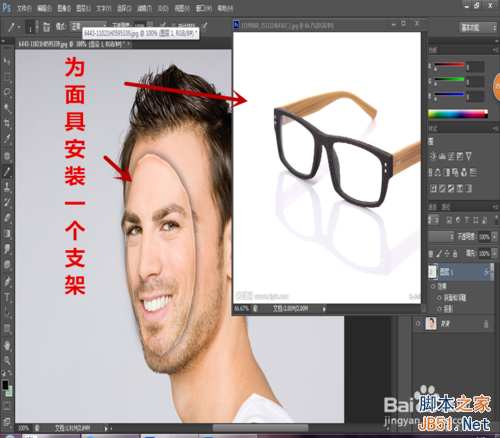Toggle visibility of the Background layer
The height and width of the screenshot is (438, 500).
[418, 324]
